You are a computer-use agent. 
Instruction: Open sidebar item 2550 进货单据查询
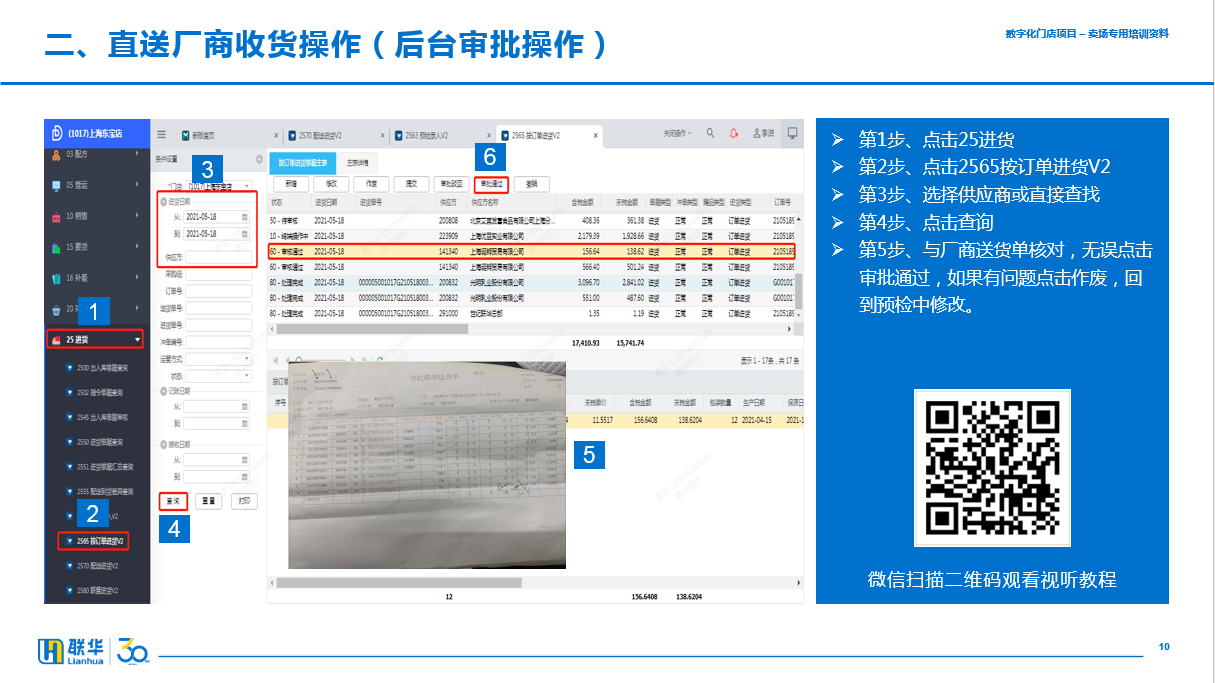coord(99,442)
